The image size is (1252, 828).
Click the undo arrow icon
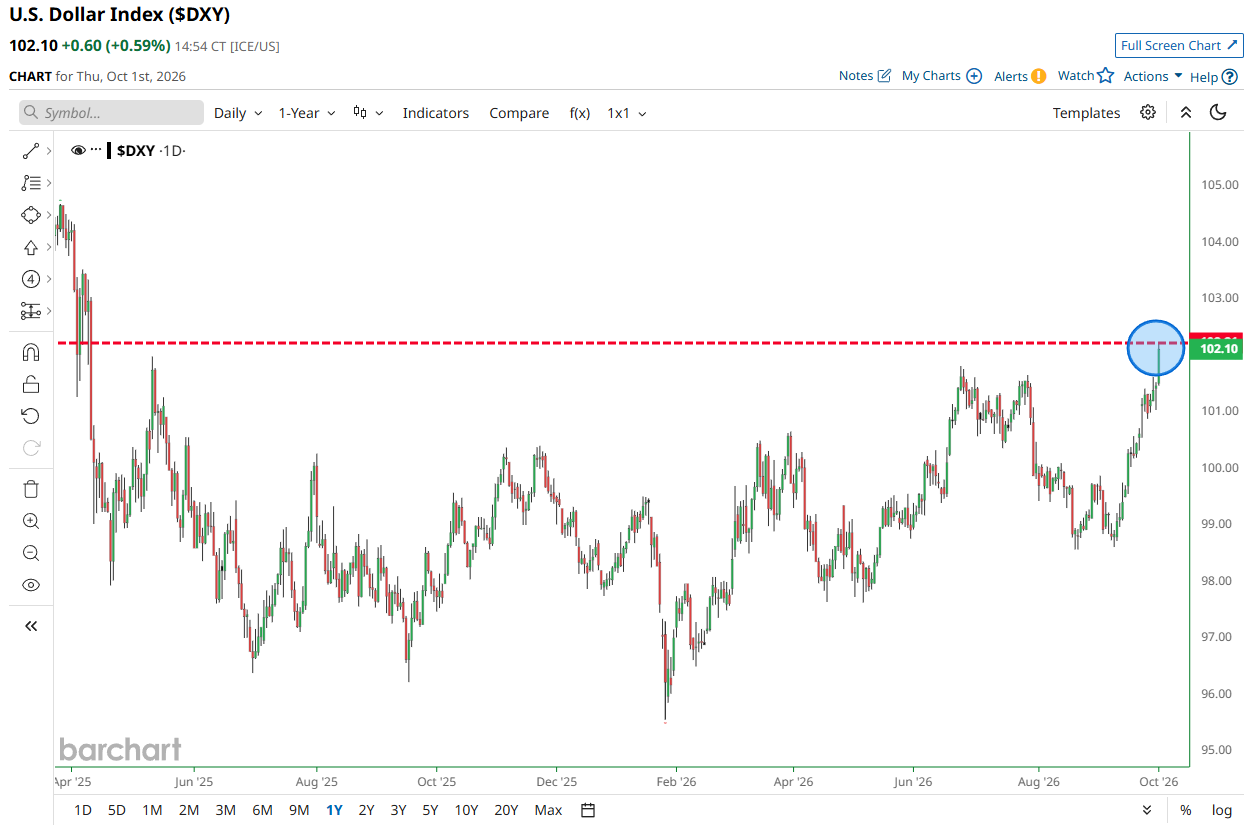[30, 416]
